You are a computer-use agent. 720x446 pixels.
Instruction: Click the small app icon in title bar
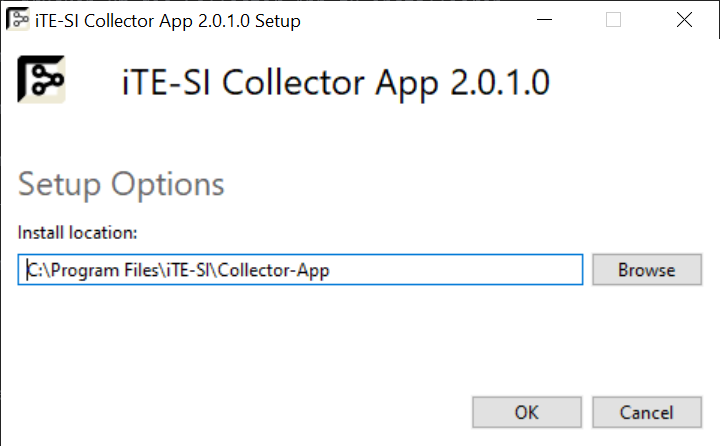point(17,20)
